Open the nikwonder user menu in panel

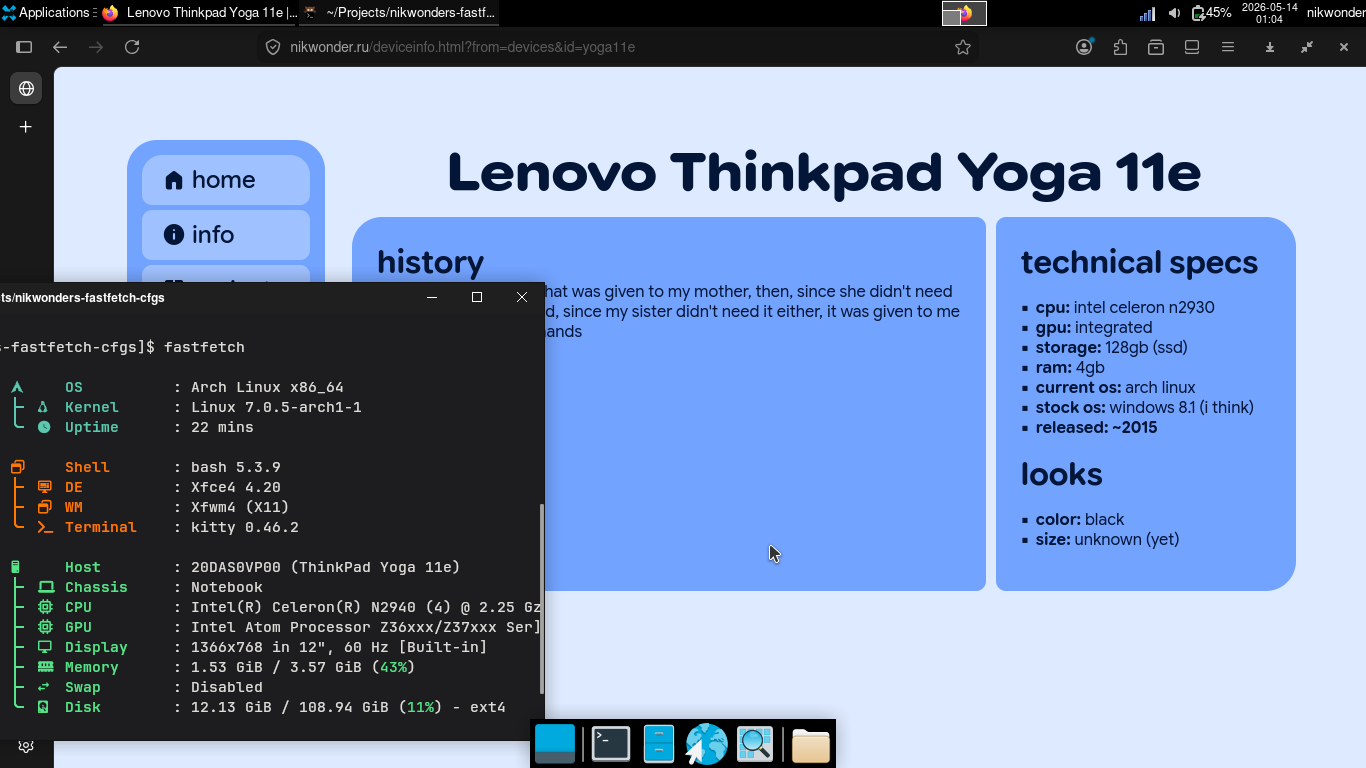point(1335,13)
